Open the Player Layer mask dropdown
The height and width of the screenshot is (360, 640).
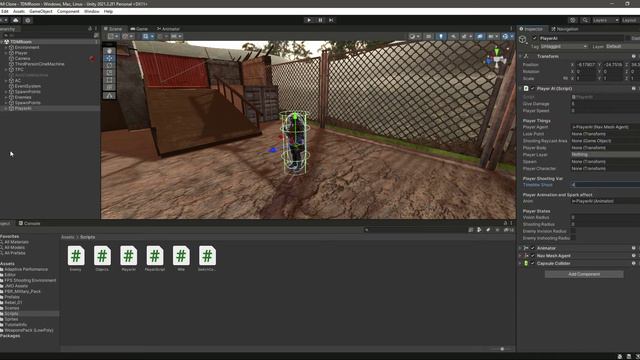click(x=605, y=155)
